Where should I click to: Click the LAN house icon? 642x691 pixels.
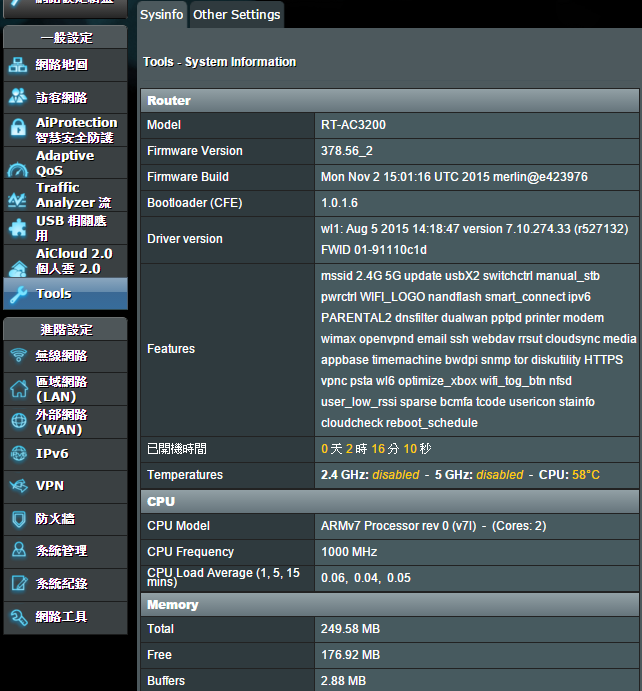(19, 389)
